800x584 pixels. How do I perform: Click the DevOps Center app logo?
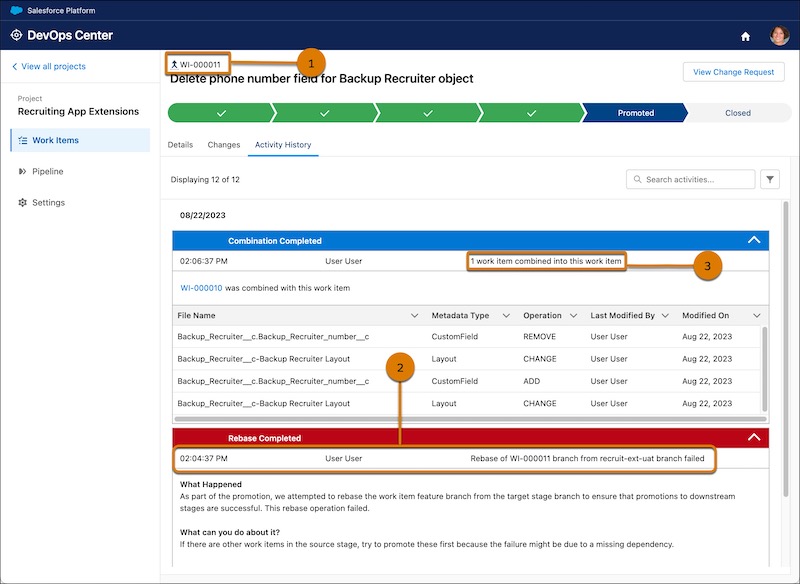(14, 33)
